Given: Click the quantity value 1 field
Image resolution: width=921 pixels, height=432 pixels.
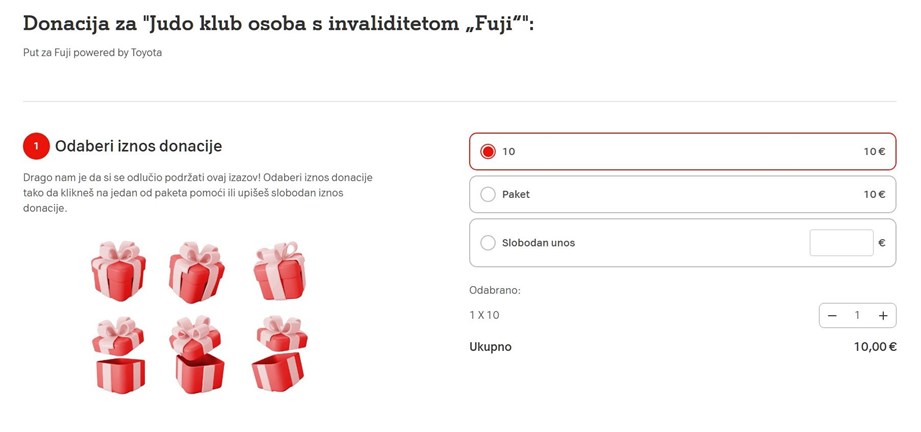Looking at the screenshot, I should pyautogui.click(x=857, y=316).
